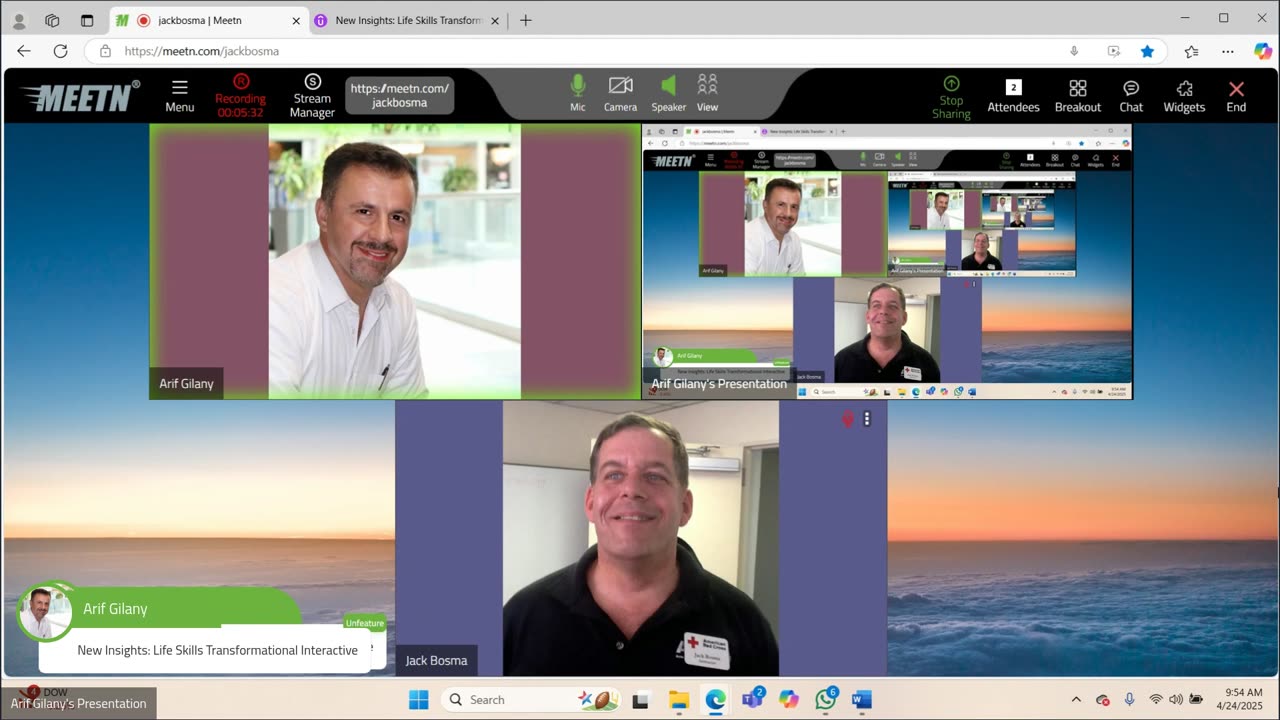Toggle the Speaker
This screenshot has height=720, width=1280.
[669, 94]
